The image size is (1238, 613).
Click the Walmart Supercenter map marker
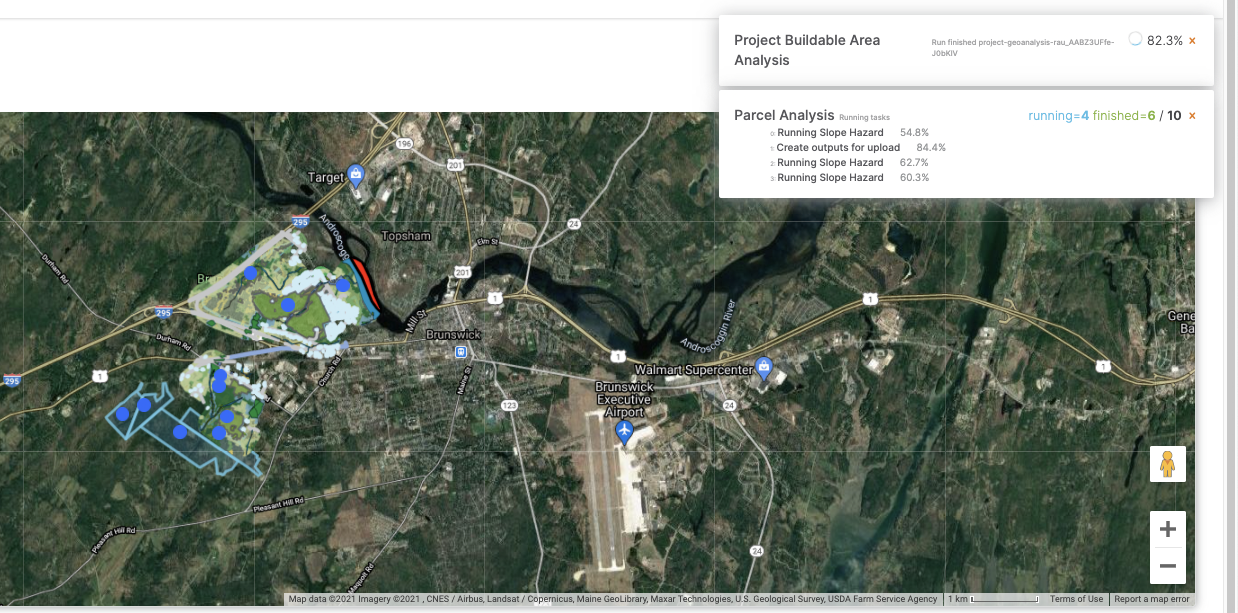763,368
